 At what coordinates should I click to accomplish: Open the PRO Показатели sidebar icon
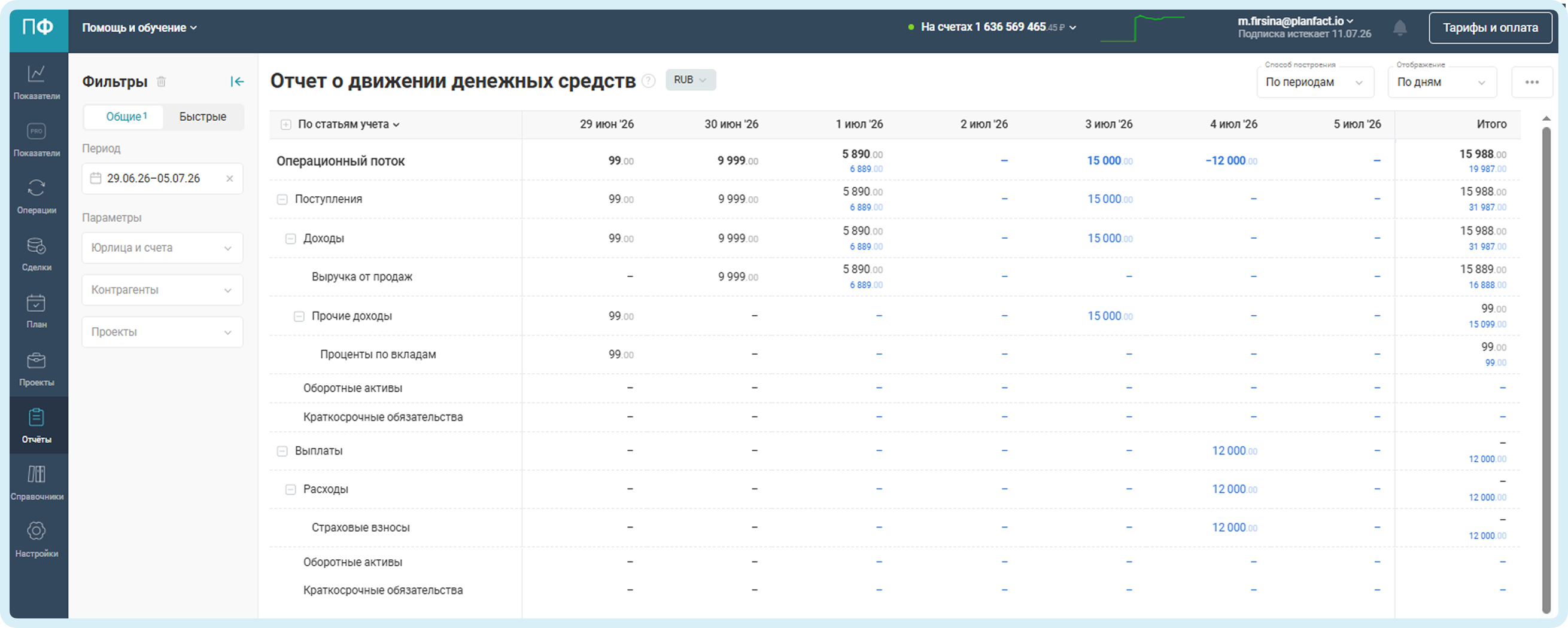coord(37,139)
